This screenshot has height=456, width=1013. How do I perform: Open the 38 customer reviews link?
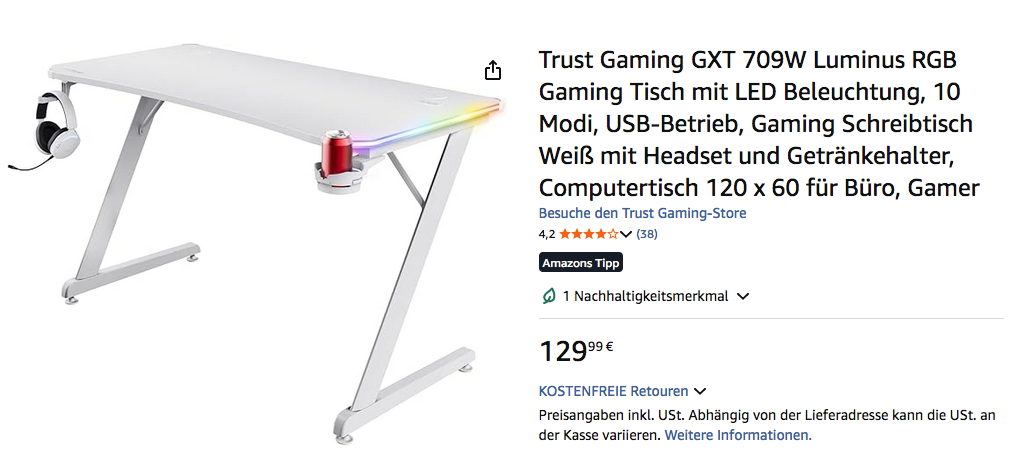647,234
